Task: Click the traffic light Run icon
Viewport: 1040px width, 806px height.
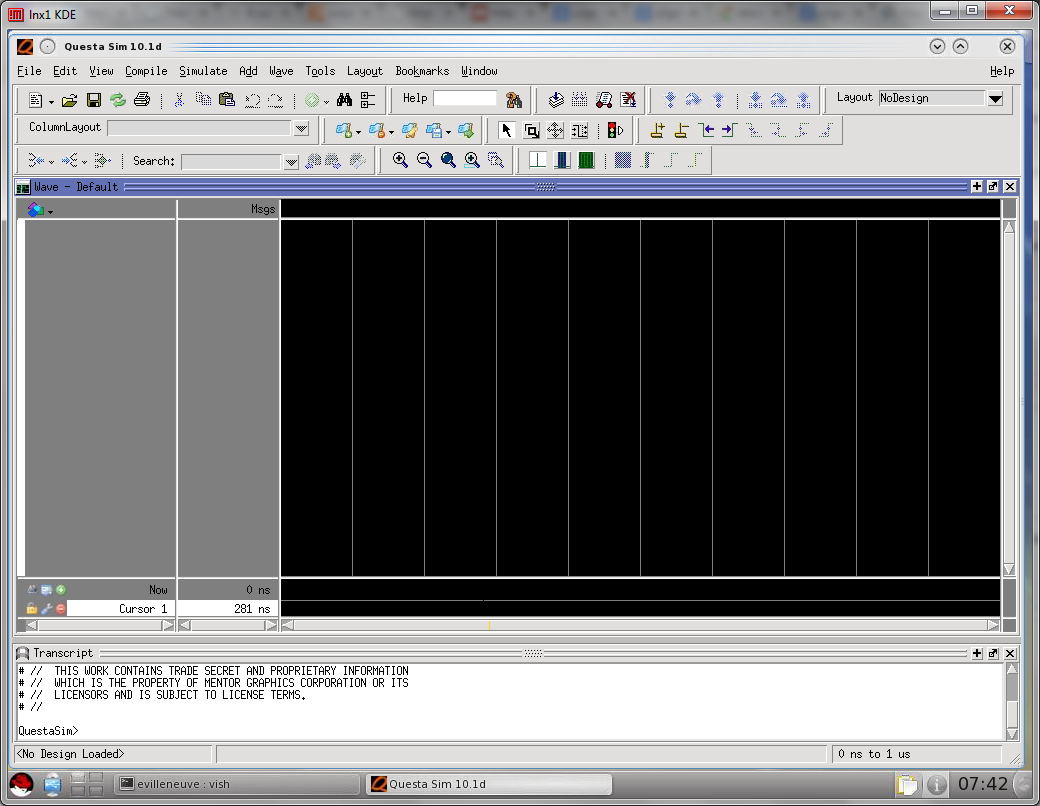Action: 616,131
